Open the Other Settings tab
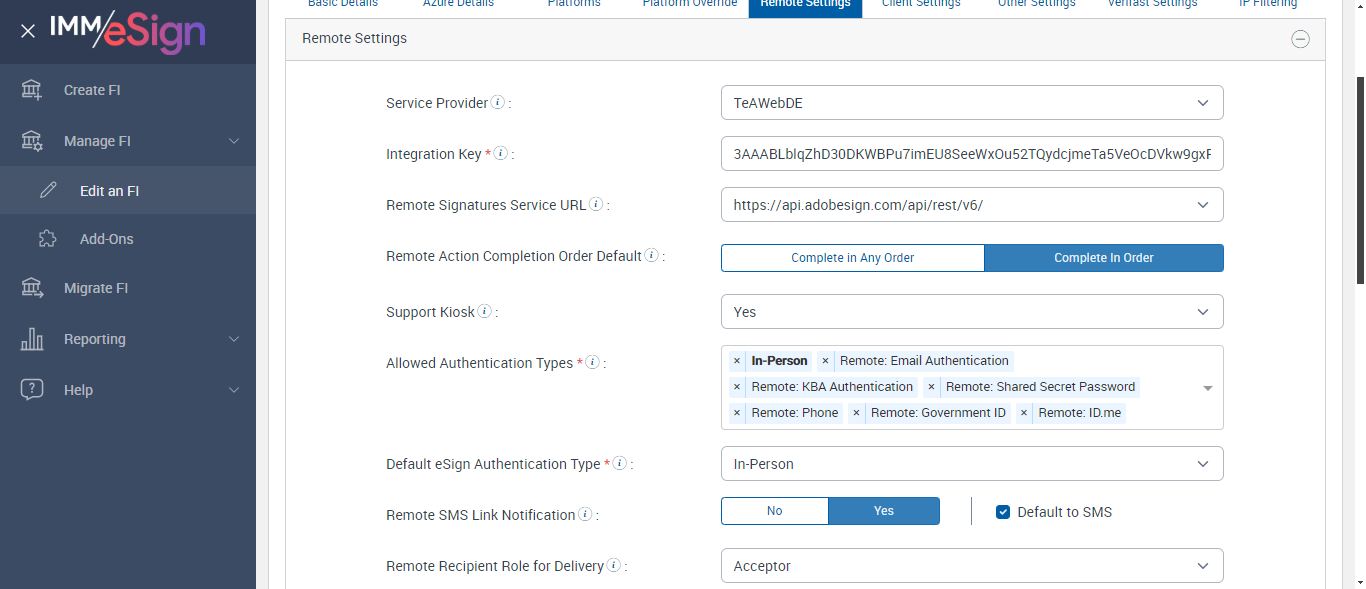The image size is (1366, 589). pos(1036,4)
